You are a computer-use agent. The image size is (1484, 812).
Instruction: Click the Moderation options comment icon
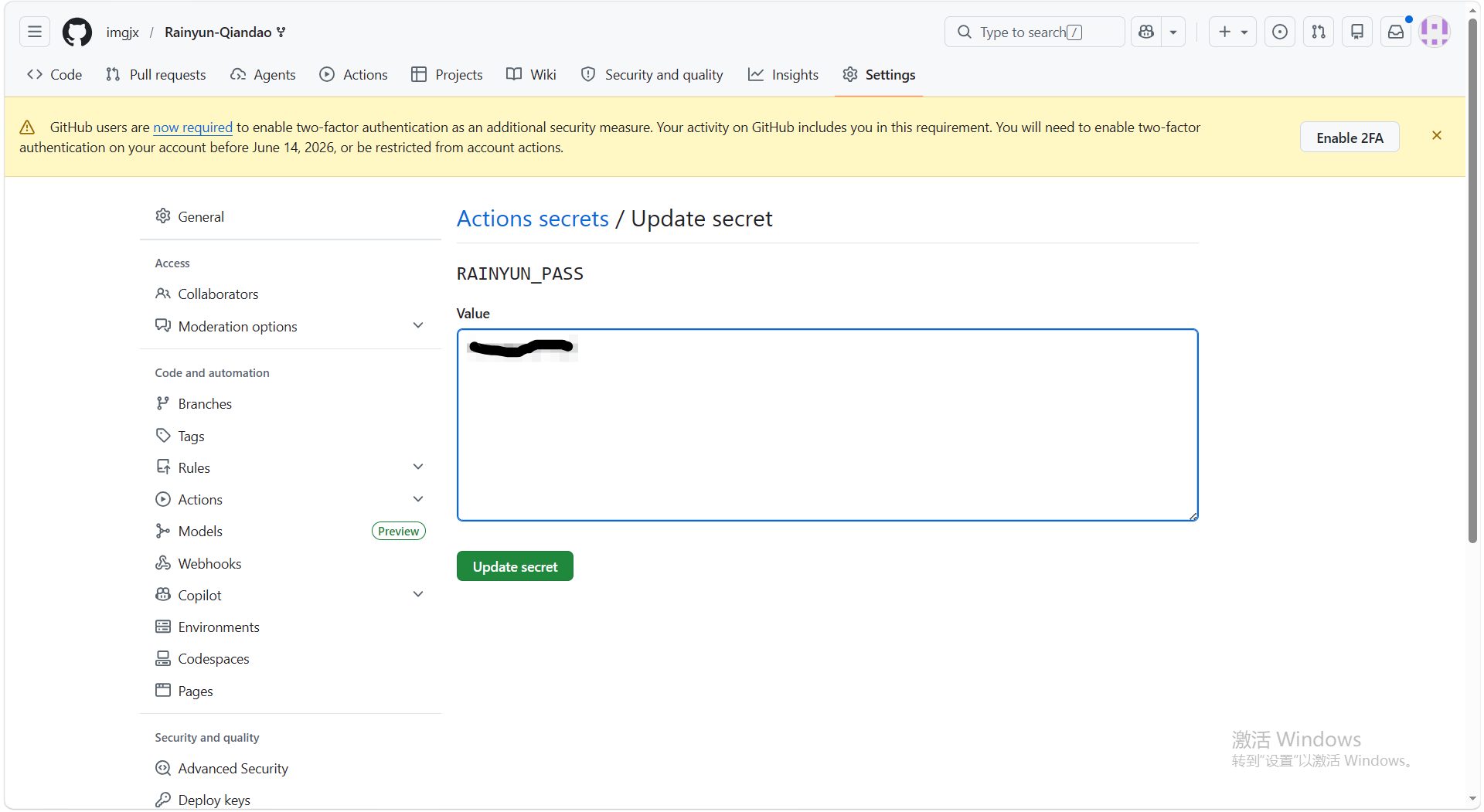click(x=163, y=326)
